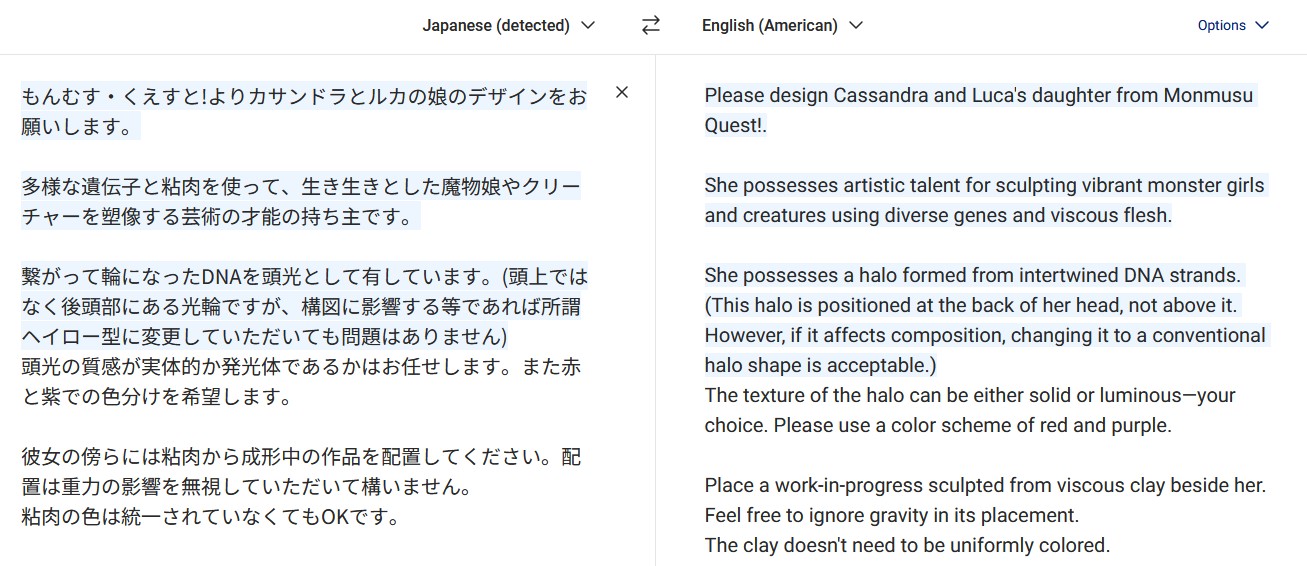Swap source and target languages
The image size is (1307, 566).
tap(651, 26)
